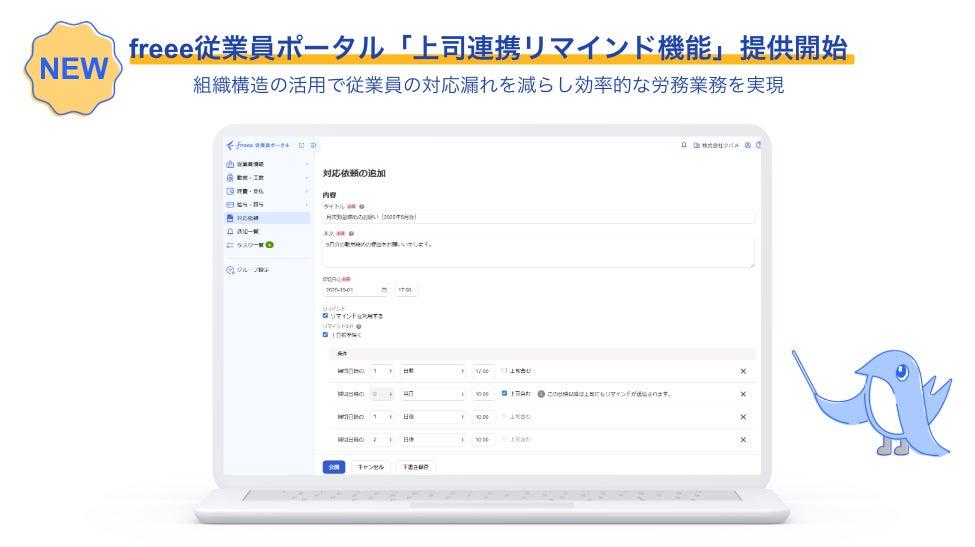Toggle 上司含む on the 2 日後 row
Image resolution: width=975 pixels, height=547 pixels.
click(x=504, y=439)
